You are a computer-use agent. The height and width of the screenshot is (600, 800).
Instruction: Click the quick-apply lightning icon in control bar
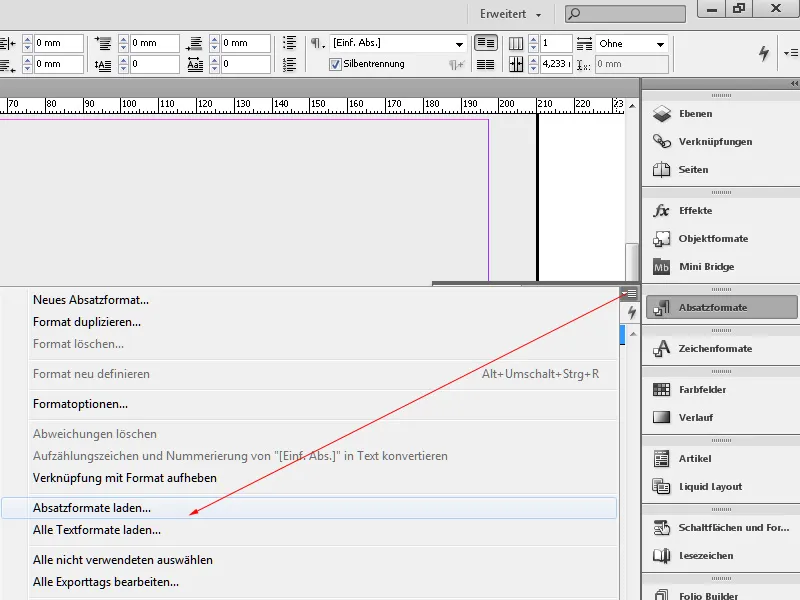(x=763, y=53)
